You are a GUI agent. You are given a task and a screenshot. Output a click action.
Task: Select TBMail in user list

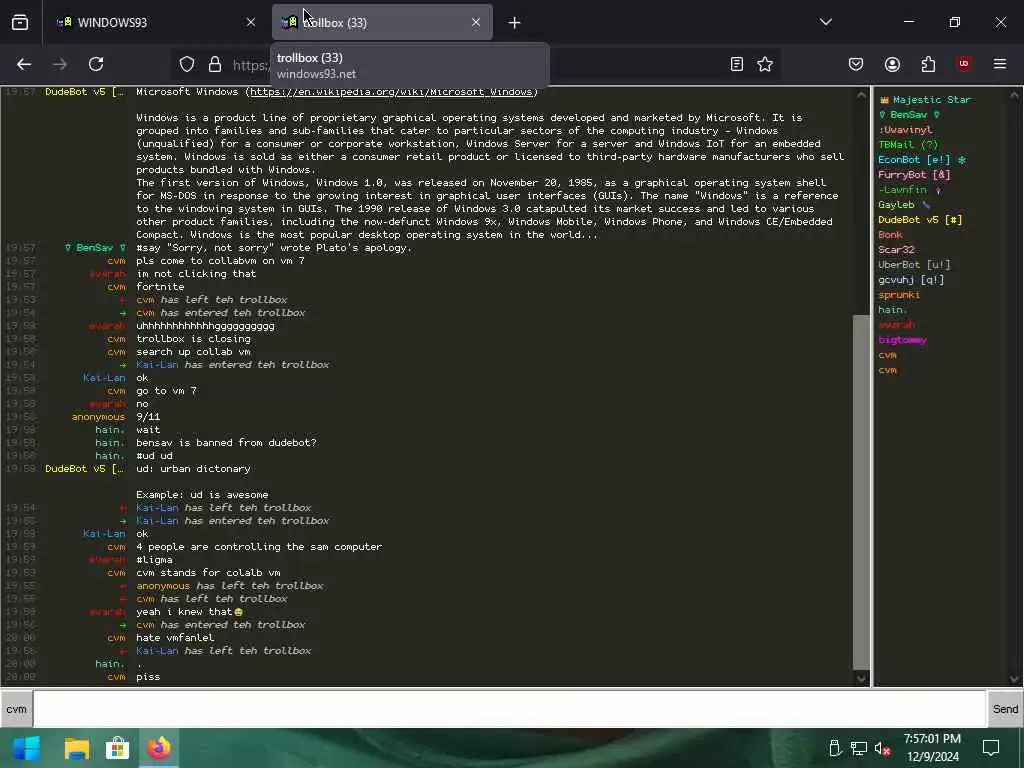(x=908, y=145)
